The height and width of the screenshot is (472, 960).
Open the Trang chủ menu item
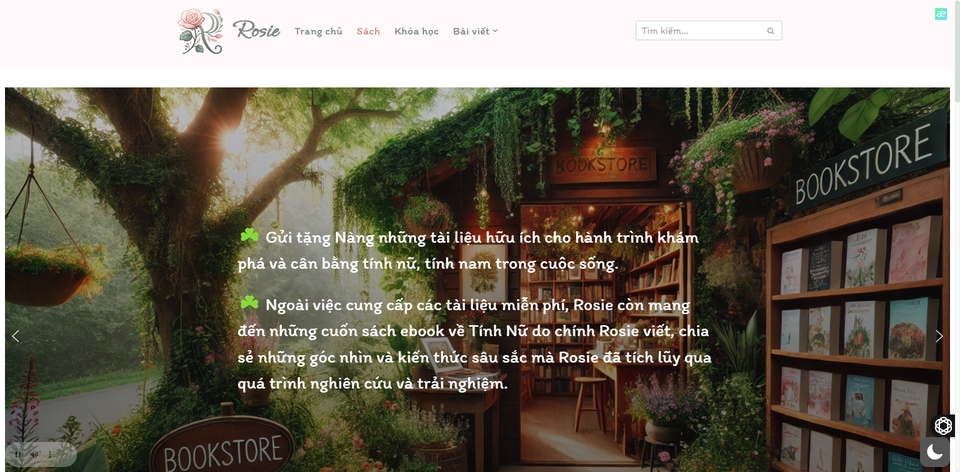pos(318,31)
